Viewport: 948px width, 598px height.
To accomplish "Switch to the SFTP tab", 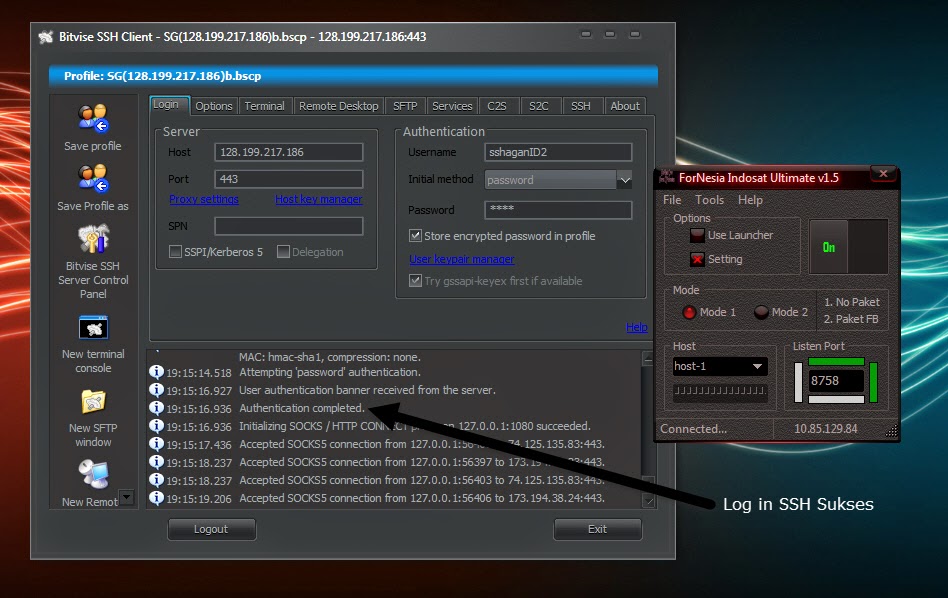I will [405, 106].
